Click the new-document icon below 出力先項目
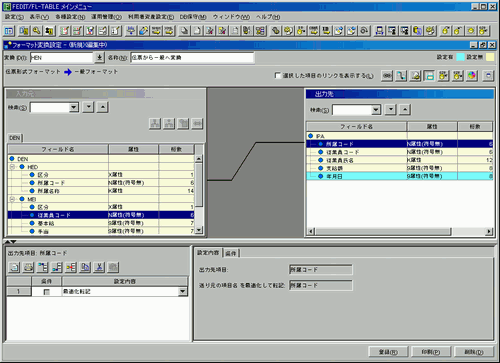 click(x=14, y=267)
